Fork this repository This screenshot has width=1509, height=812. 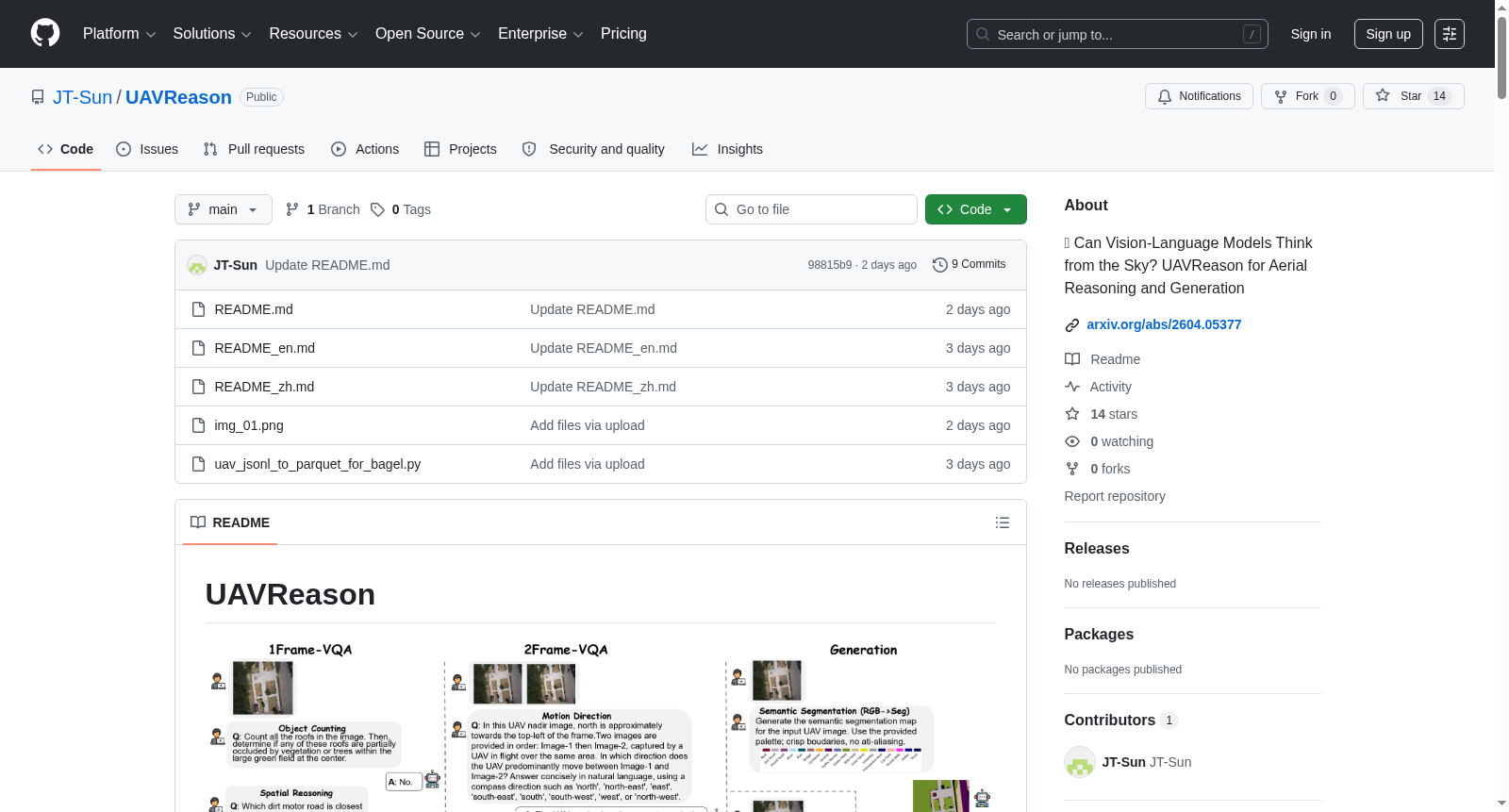pos(1307,96)
